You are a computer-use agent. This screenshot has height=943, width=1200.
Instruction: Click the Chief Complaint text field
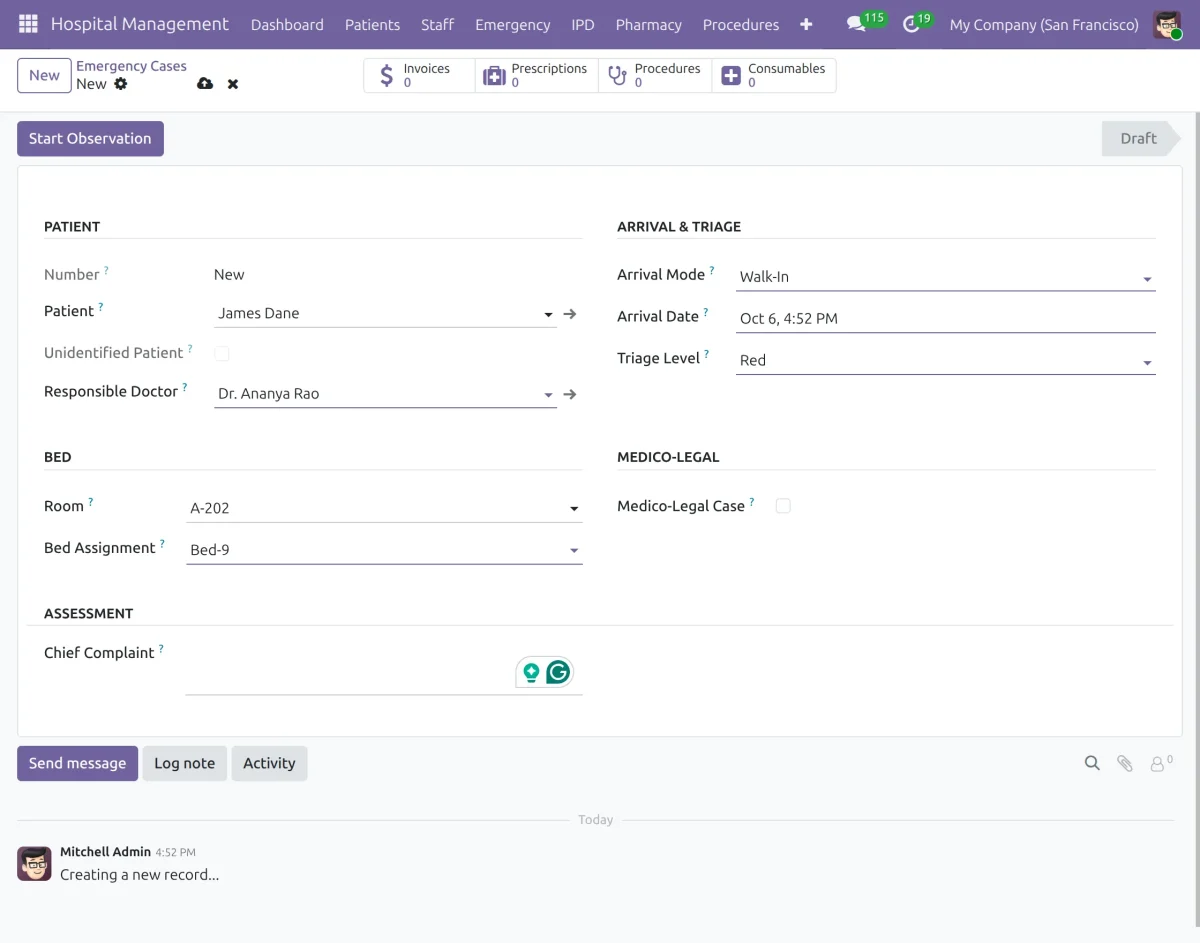[384, 668]
